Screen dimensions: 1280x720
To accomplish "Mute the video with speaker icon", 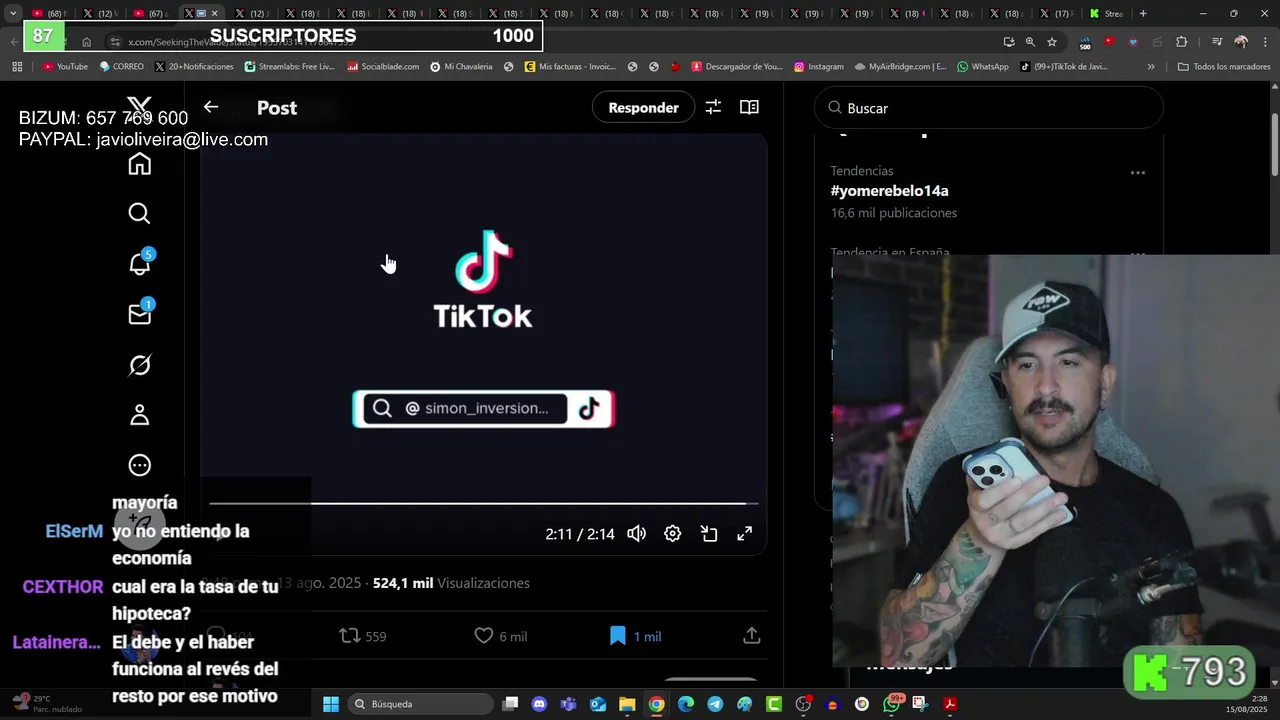I will pyautogui.click(x=637, y=534).
